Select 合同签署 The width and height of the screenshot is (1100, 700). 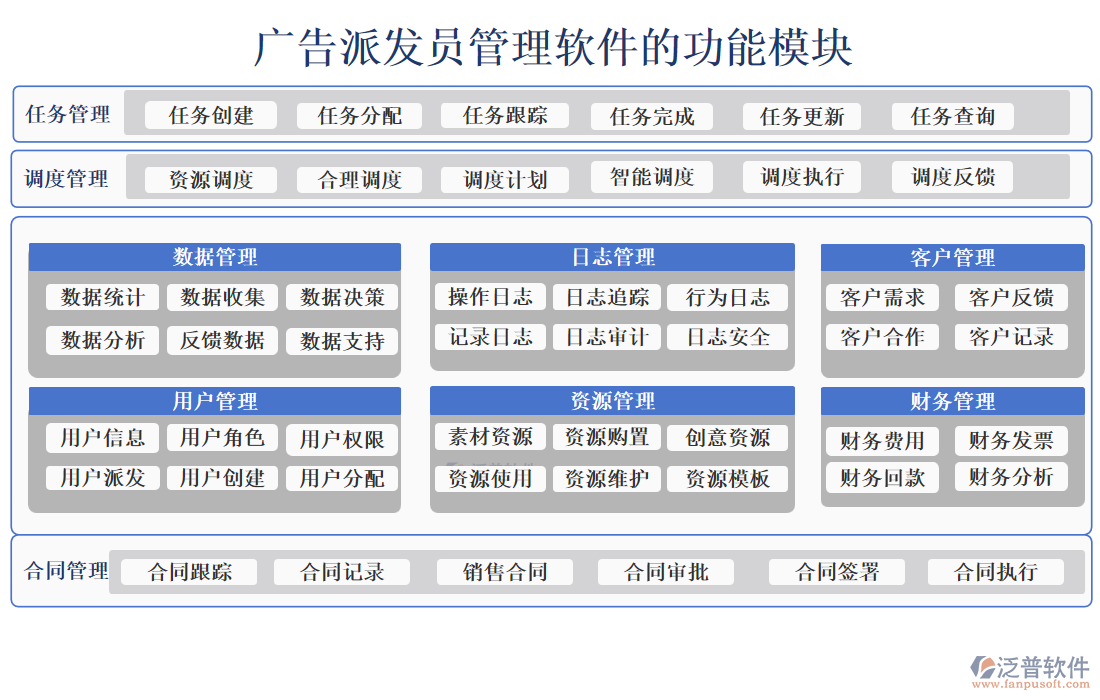point(836,571)
